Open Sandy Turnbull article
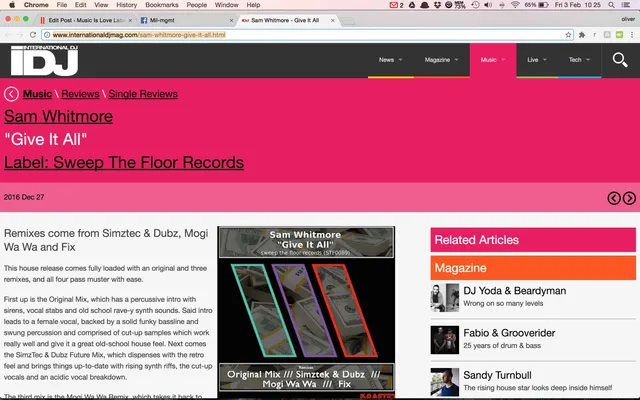 pyautogui.click(x=497, y=375)
